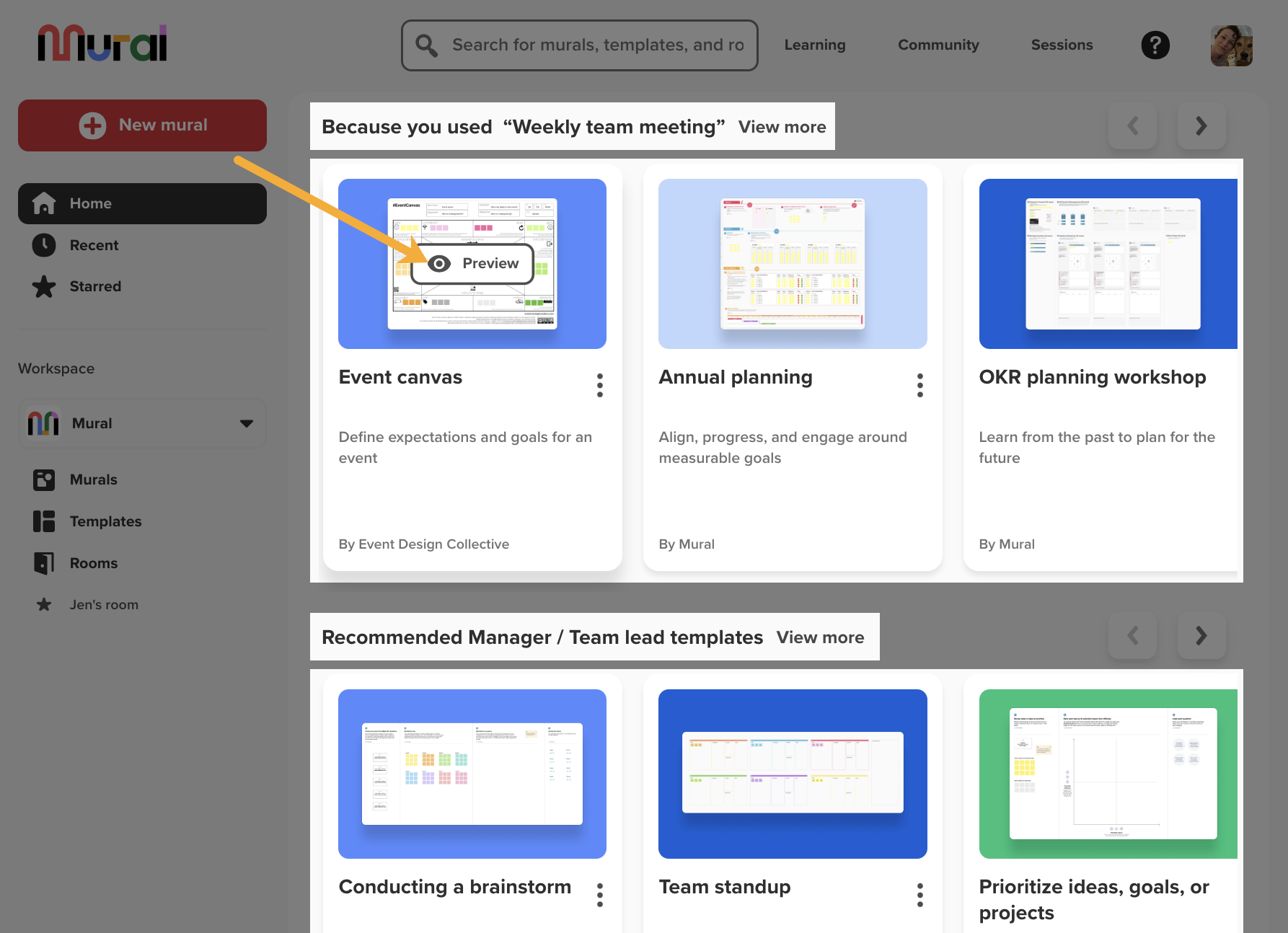The width and height of the screenshot is (1288, 933).
Task: Go to the Learning menu item
Action: [x=814, y=45]
